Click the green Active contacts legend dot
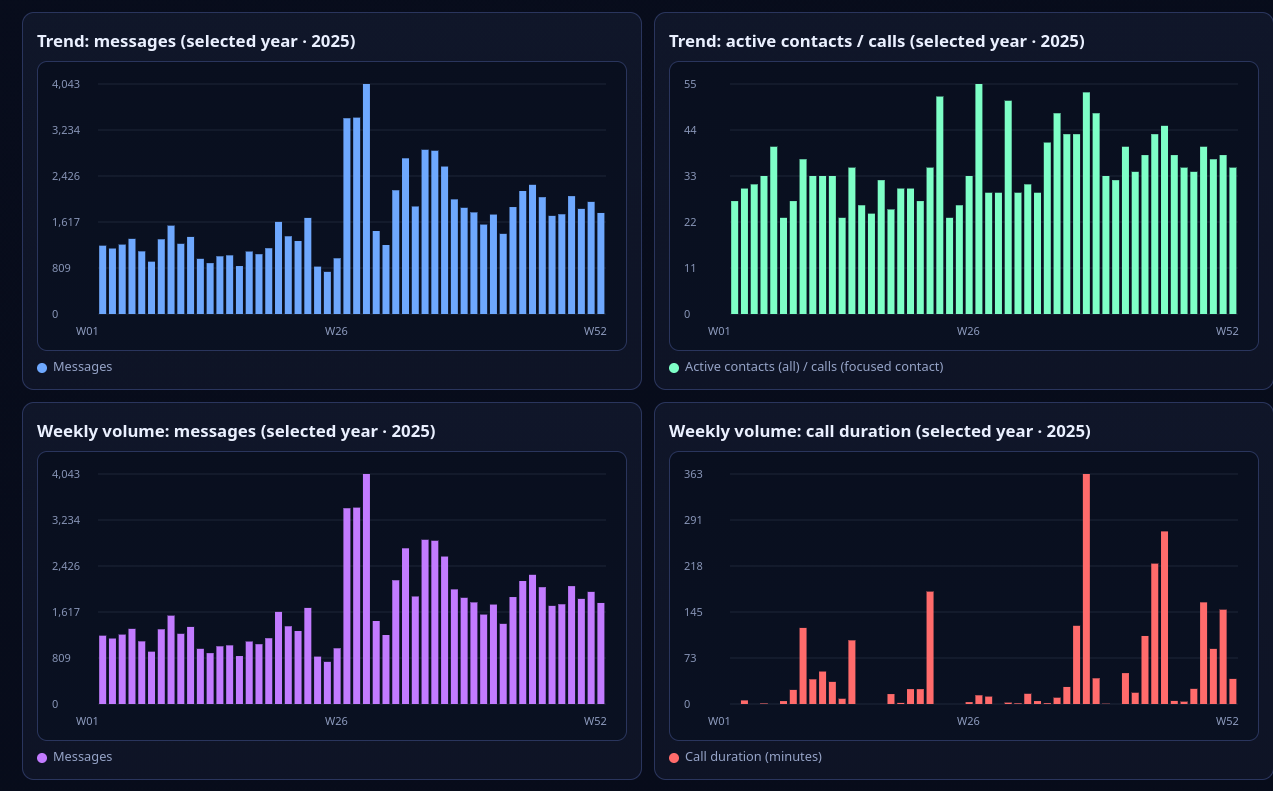Image resolution: width=1273 pixels, height=791 pixels. click(674, 367)
